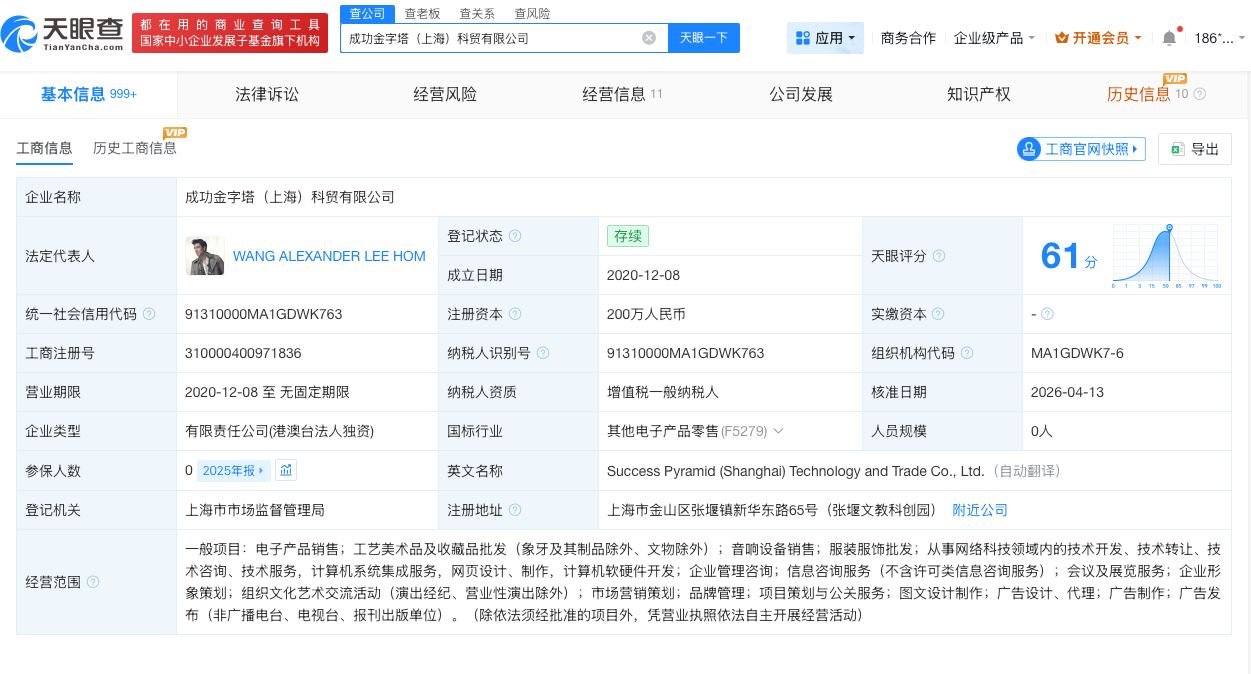Click the legal representative's photo thumbnail

[x=205, y=256]
